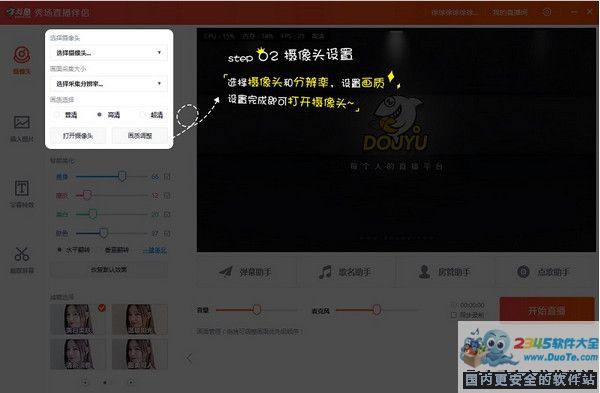Collapse panel with the left chevron arrow
600x393 pixels.
189,358
